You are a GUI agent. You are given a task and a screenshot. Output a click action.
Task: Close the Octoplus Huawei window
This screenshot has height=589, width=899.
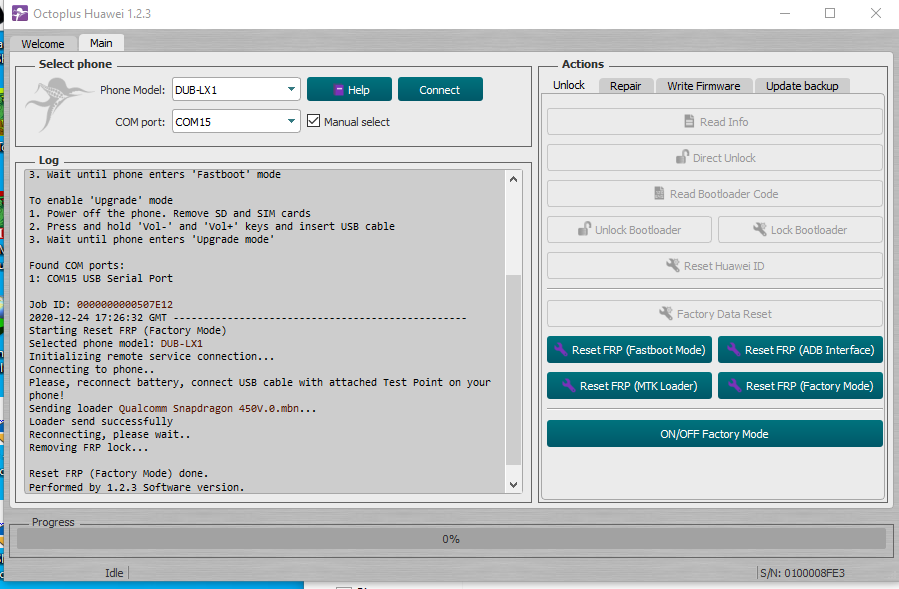875,13
